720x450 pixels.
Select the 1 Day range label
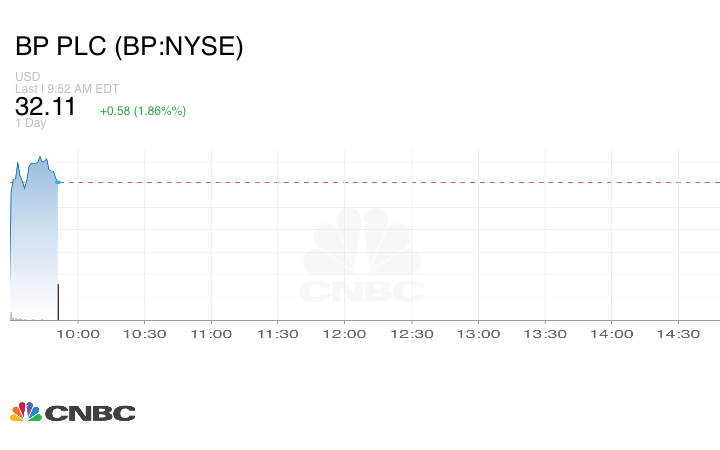(x=30, y=124)
